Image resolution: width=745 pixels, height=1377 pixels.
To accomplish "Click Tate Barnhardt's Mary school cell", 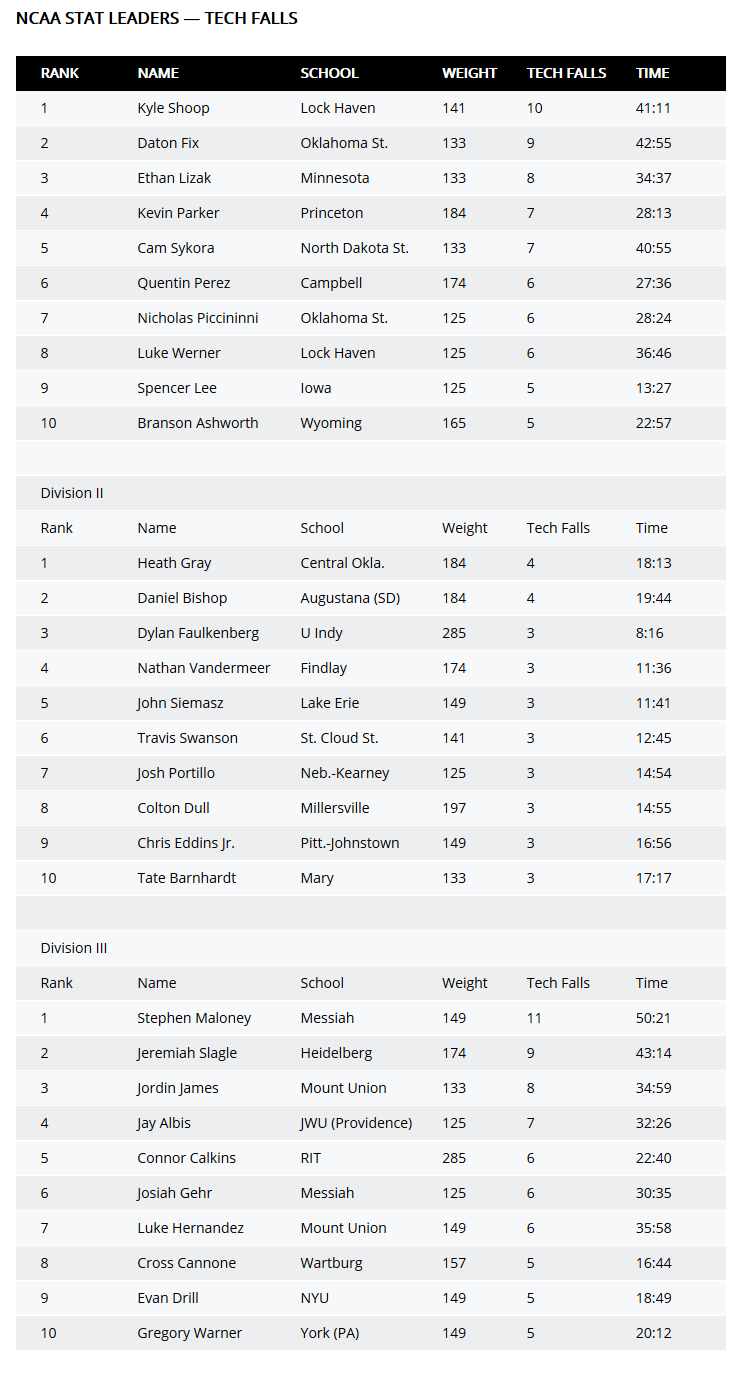I will click(x=317, y=878).
